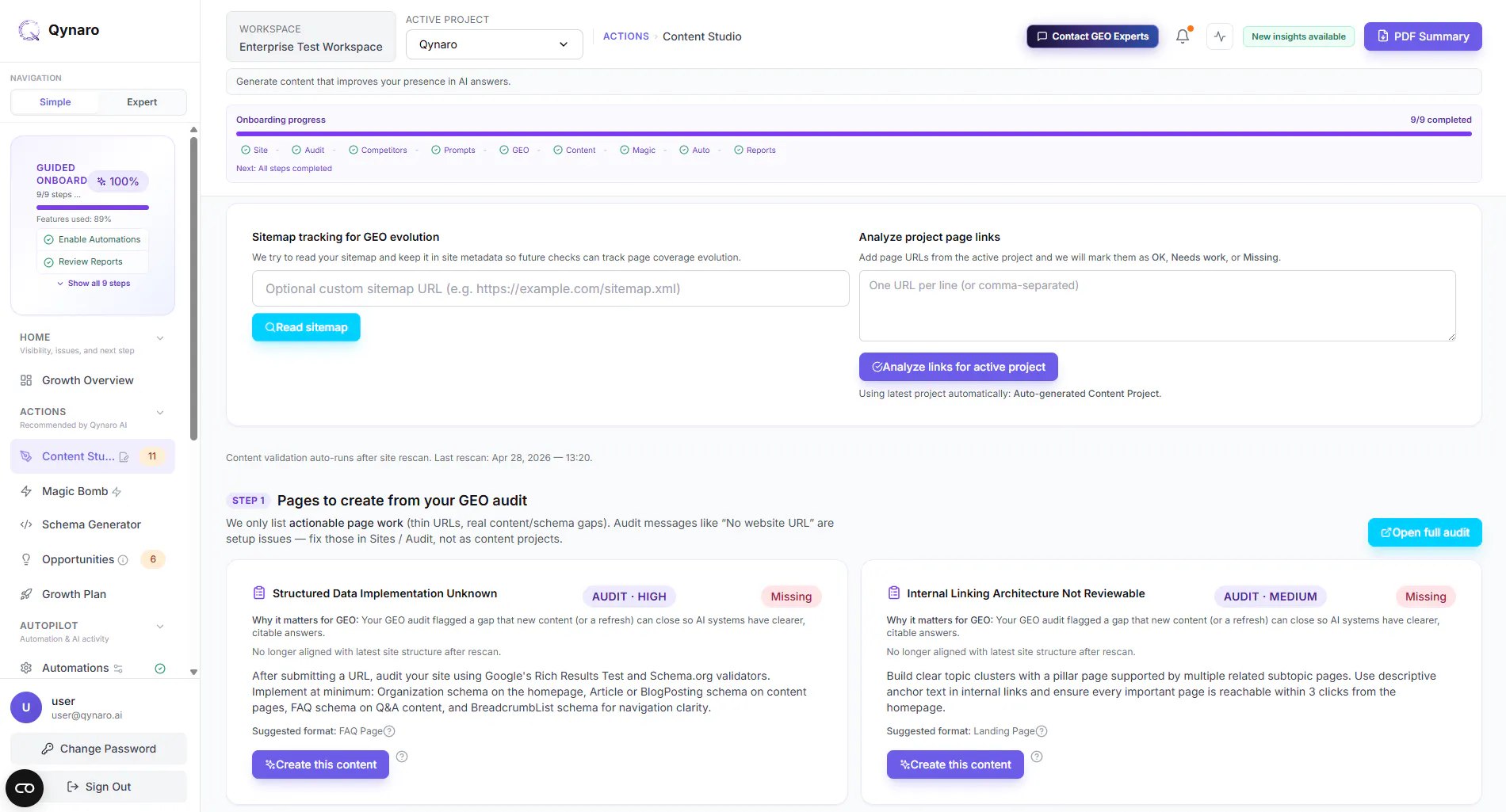Click the Growth Overview grid icon
The image size is (1506, 812).
26,380
